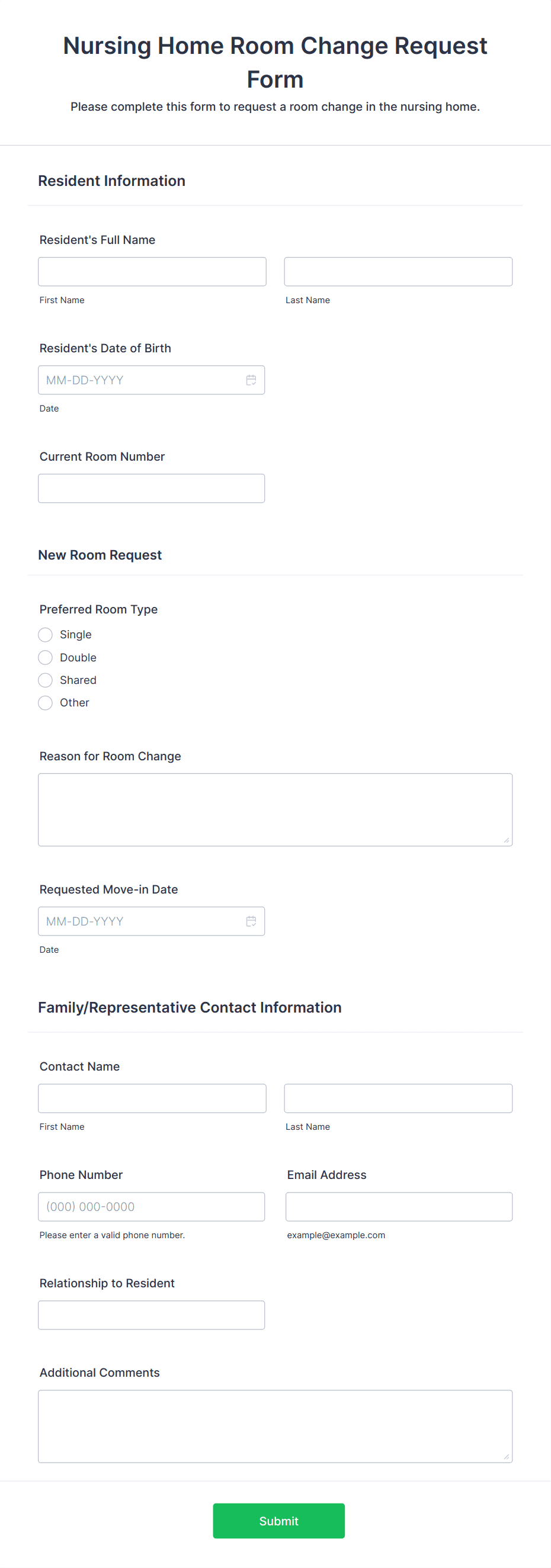This screenshot has height=1568, width=551.
Task: Click the Date of Birth date field
Action: click(152, 380)
